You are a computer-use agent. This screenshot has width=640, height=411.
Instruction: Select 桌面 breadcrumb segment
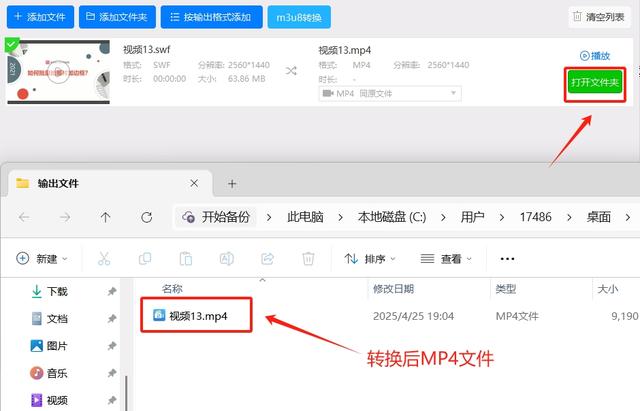click(598, 217)
